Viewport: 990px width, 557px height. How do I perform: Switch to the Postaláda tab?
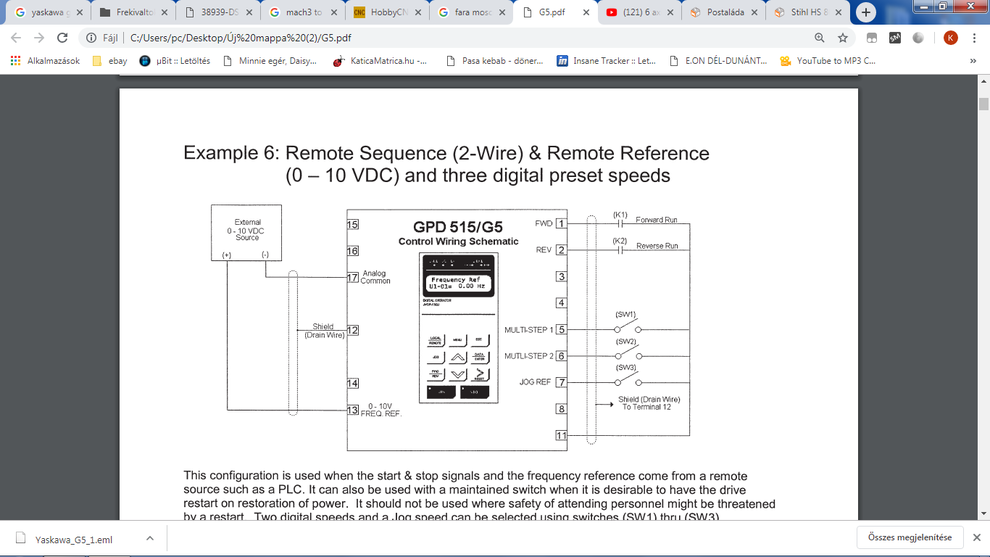[722, 13]
